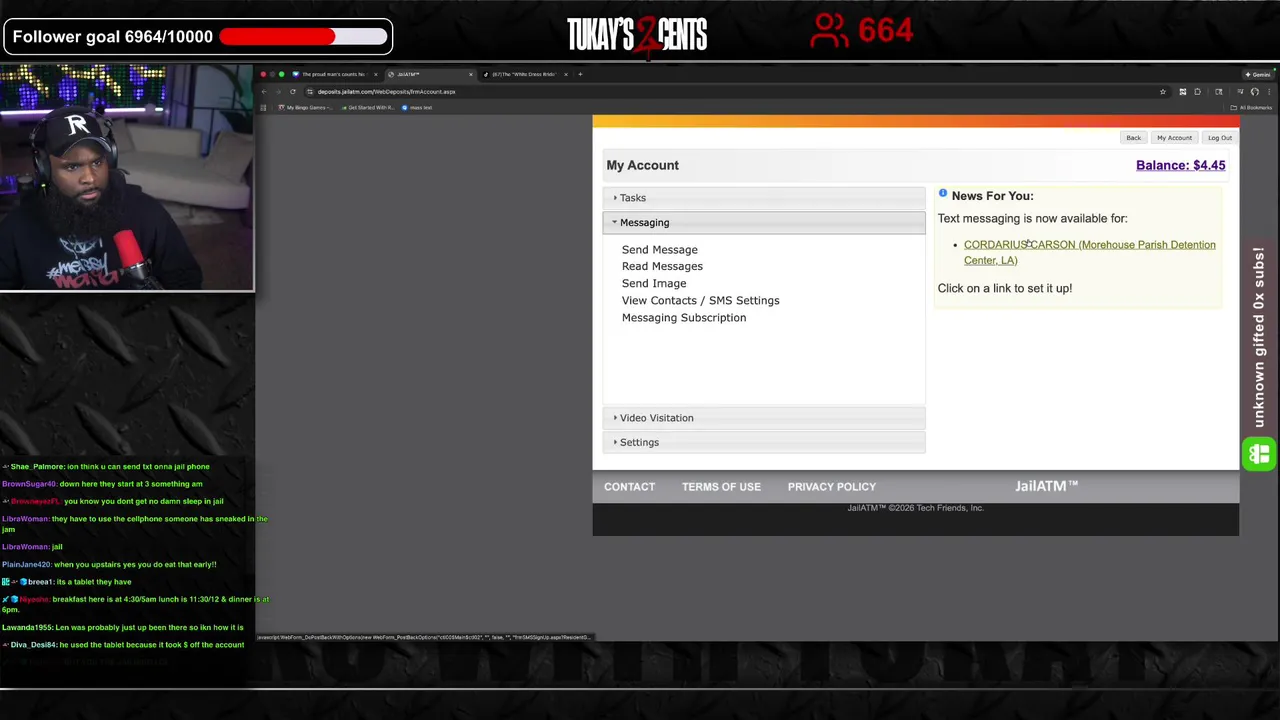Switch to the proud man's counts tab
Image resolution: width=1280 pixels, height=720 pixels.
coord(335,74)
